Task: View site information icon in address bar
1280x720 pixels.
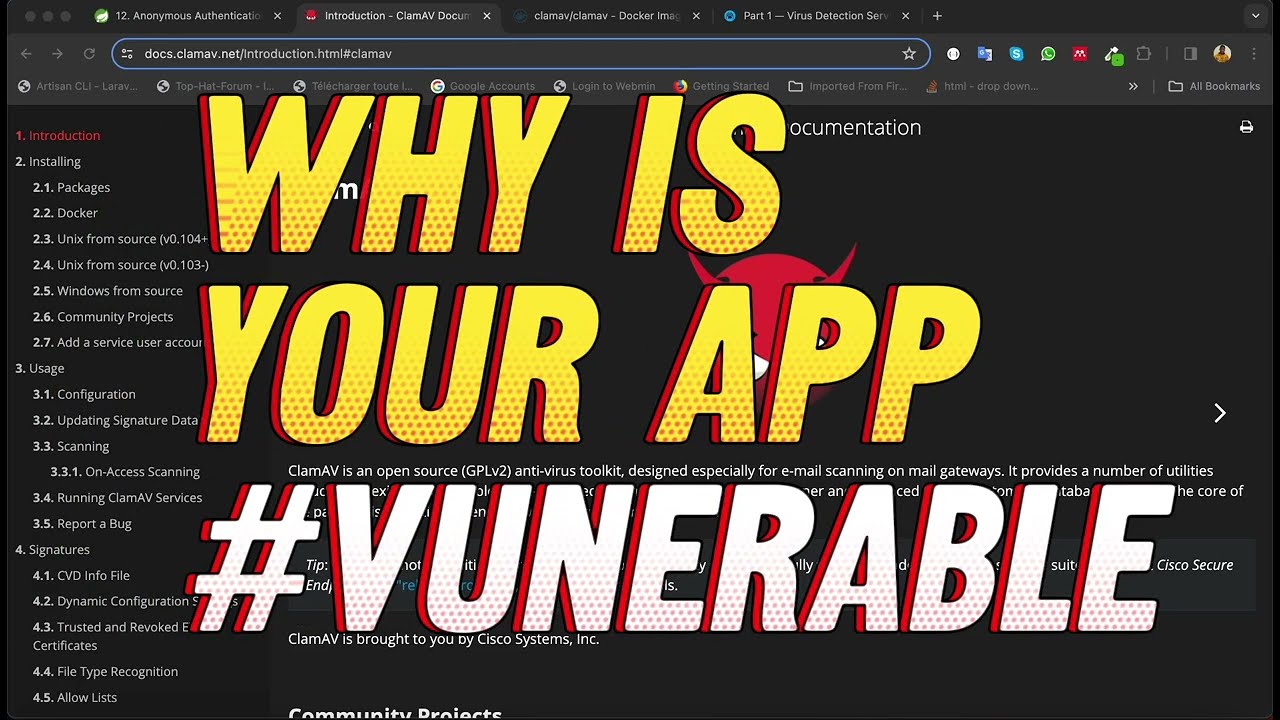Action: coord(127,54)
